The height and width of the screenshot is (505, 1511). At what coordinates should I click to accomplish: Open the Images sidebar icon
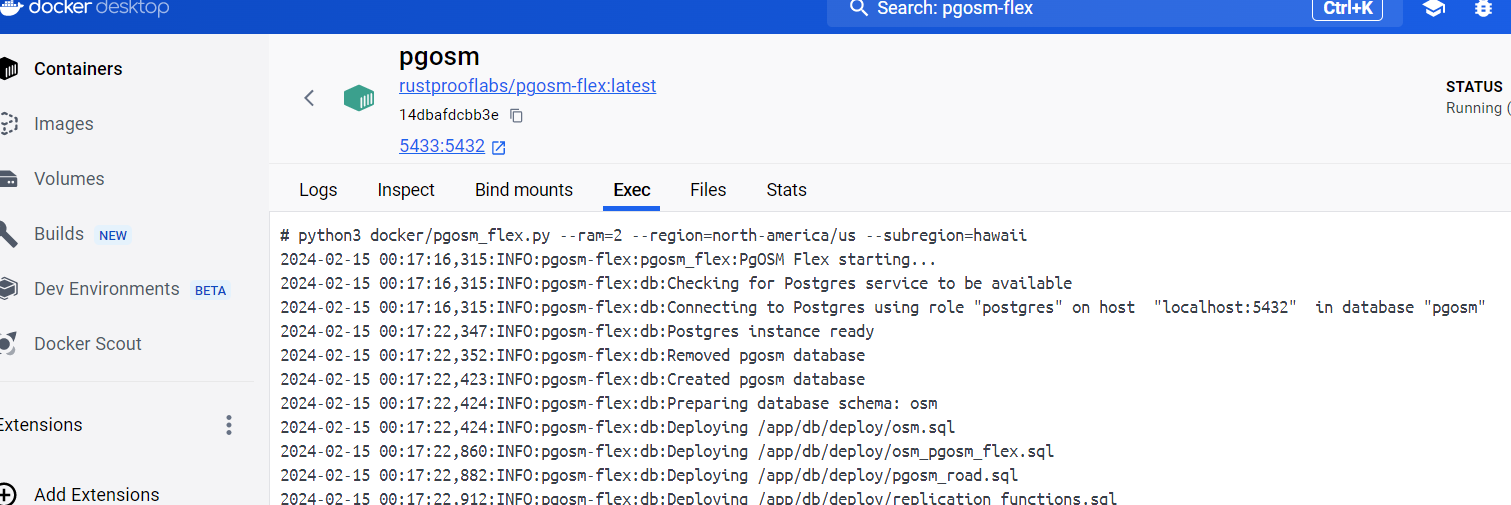point(8,124)
